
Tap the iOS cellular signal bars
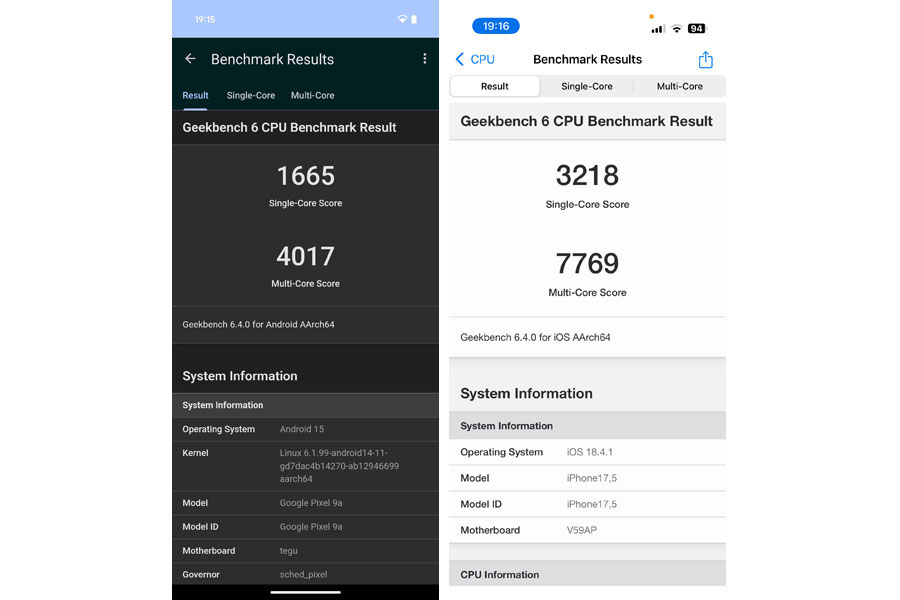(658, 29)
